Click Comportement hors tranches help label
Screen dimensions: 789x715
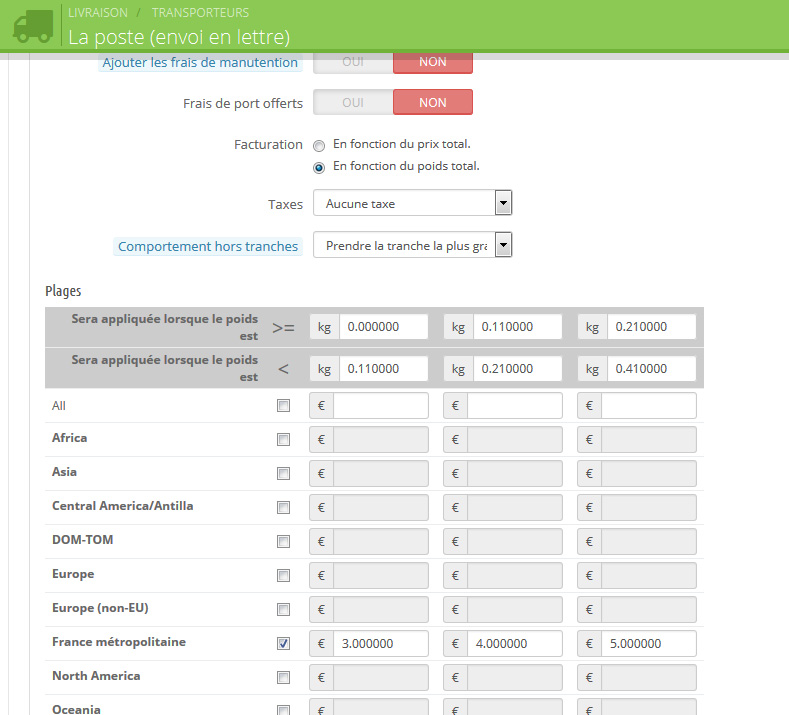coord(208,247)
